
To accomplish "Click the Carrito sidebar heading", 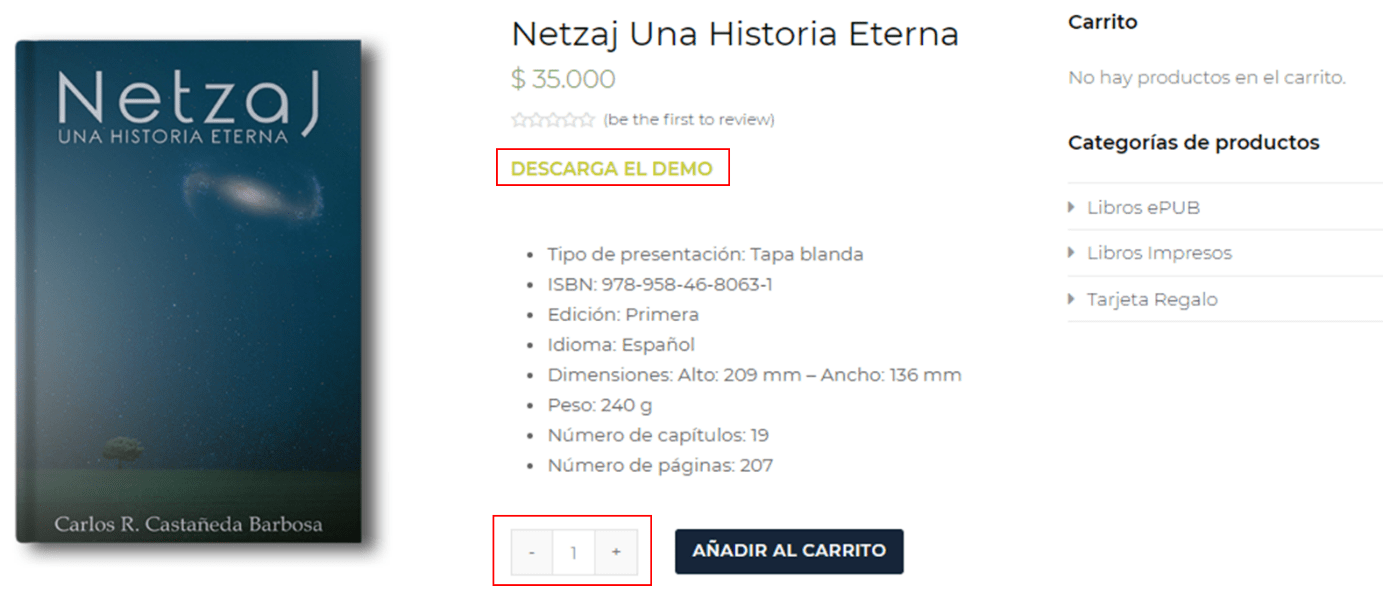I will pyautogui.click(x=1102, y=22).
